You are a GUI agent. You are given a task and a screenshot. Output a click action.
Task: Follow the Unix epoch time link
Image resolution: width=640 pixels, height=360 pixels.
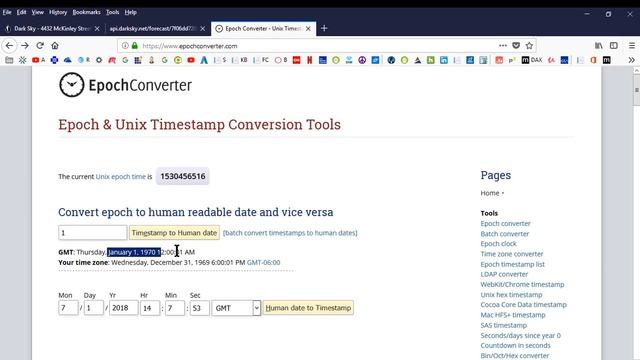tap(120, 177)
